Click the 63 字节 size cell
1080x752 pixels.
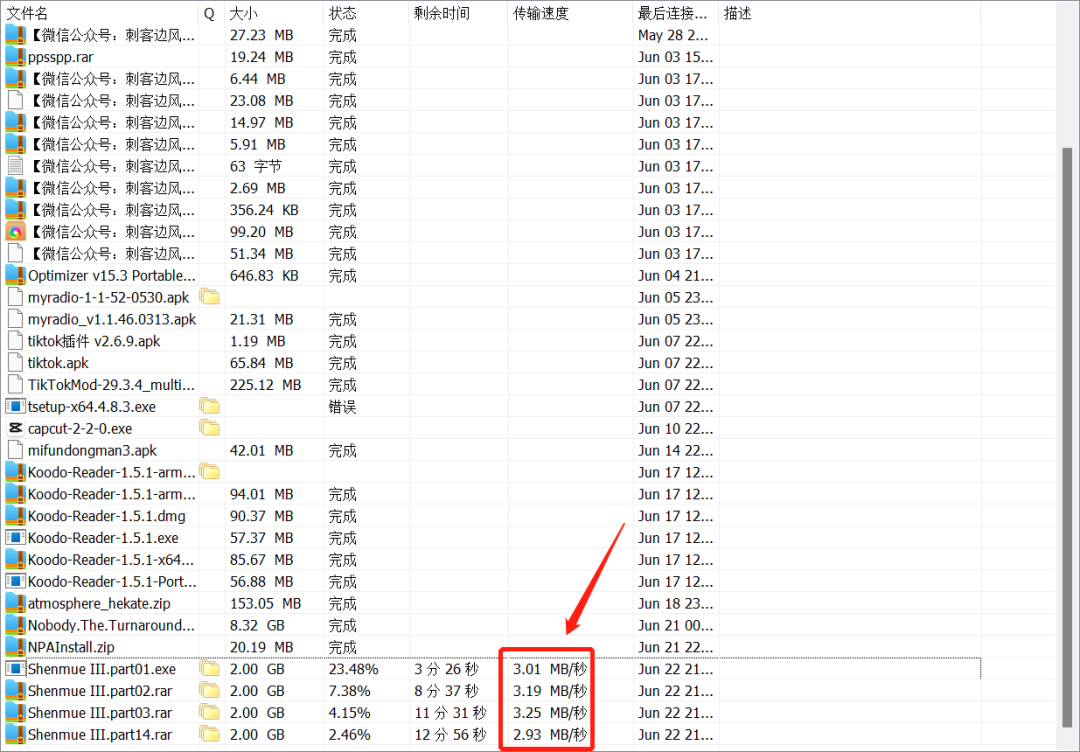256,166
